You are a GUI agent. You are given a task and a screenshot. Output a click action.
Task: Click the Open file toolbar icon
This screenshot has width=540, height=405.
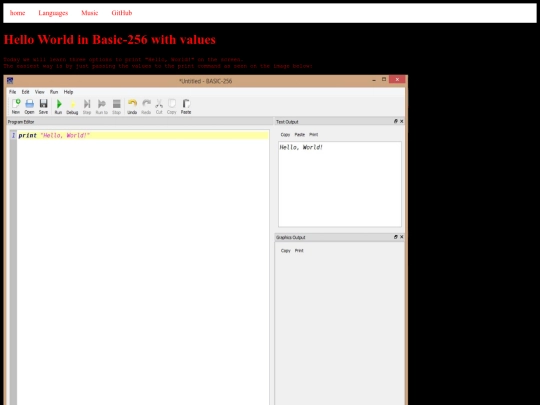click(30, 106)
